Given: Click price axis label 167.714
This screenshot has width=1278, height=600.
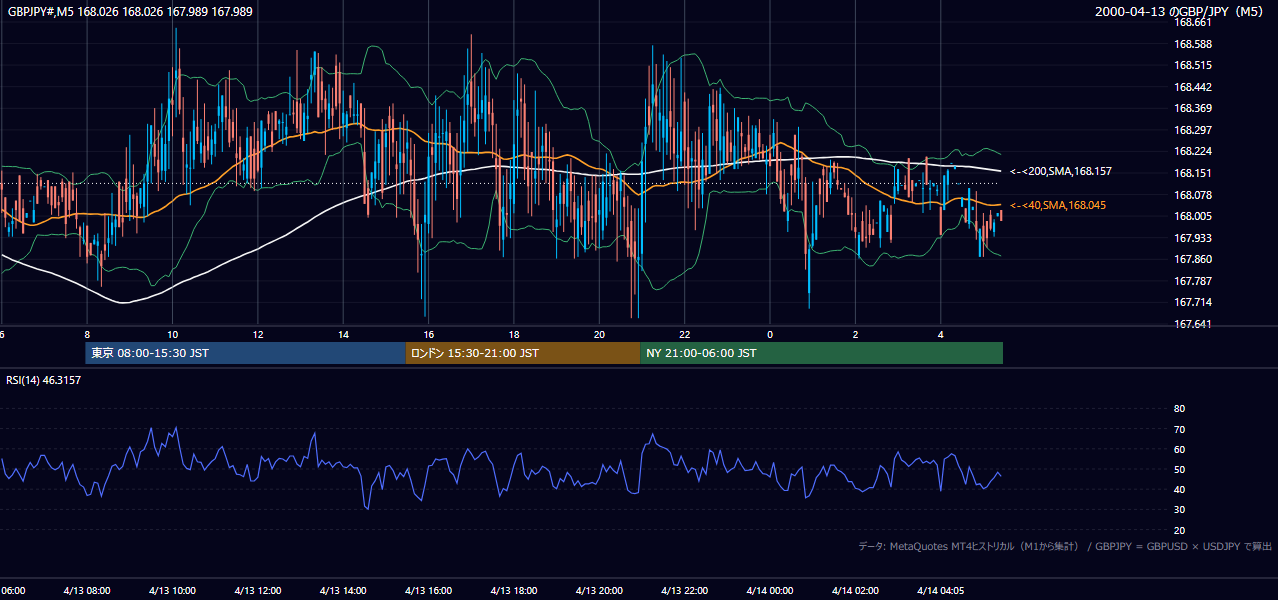Looking at the screenshot, I should pos(1192,302).
